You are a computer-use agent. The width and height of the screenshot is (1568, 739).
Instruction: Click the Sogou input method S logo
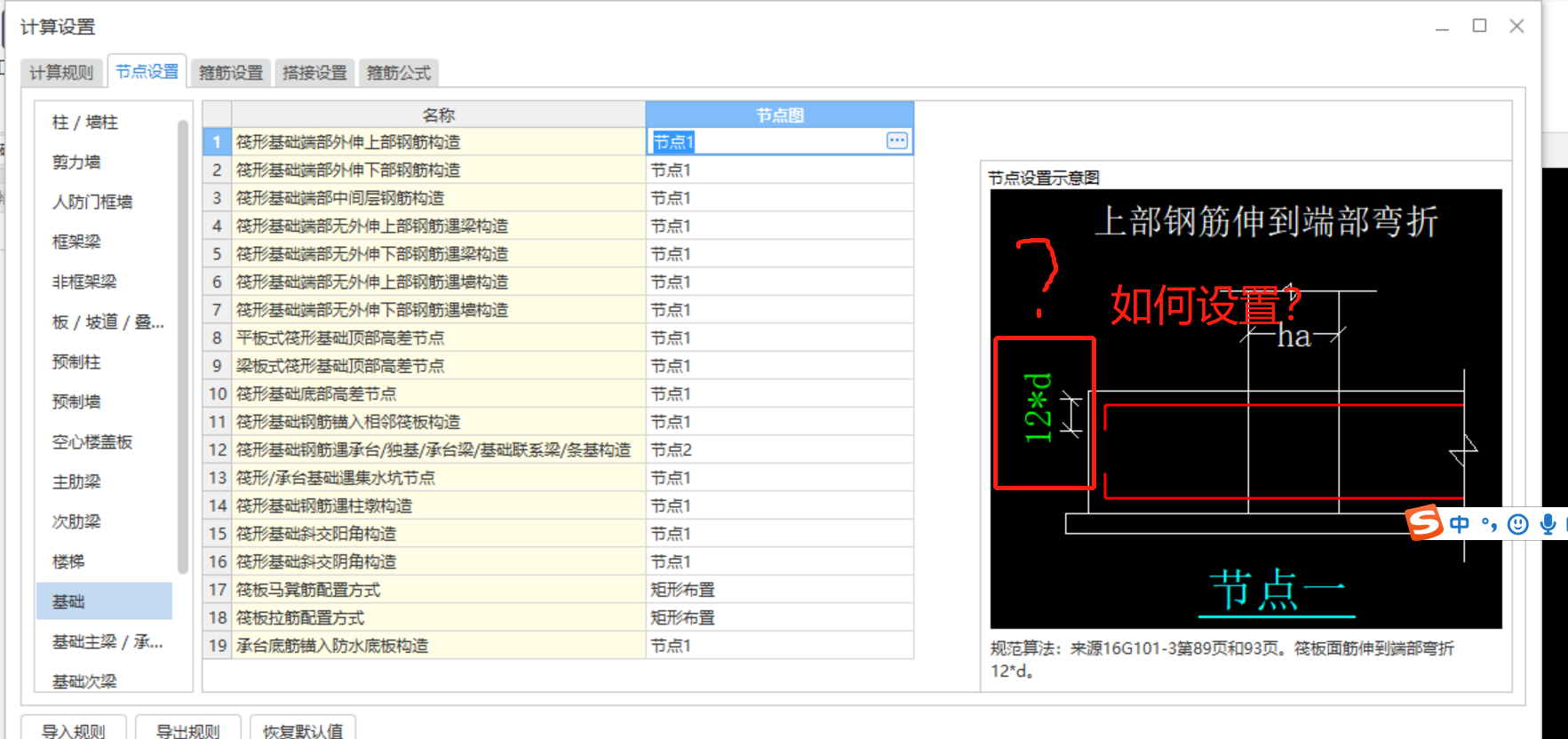click(x=1424, y=522)
